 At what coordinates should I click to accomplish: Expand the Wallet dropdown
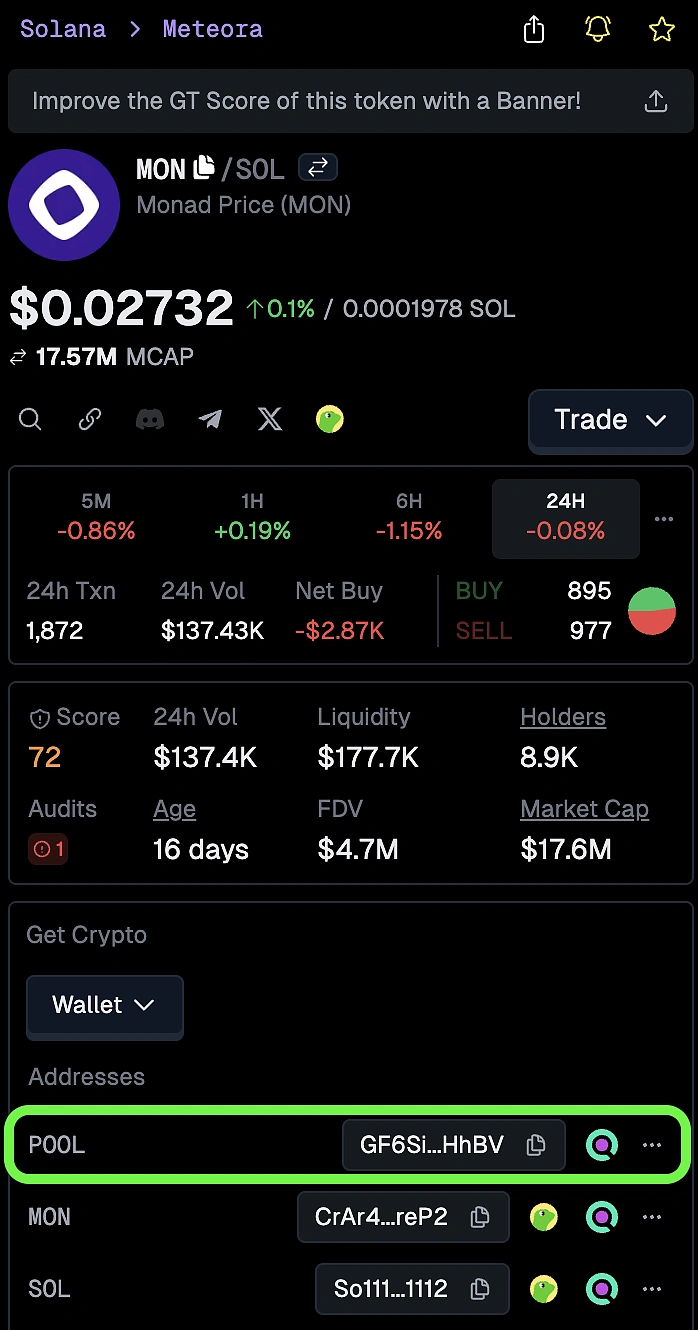tap(104, 1005)
